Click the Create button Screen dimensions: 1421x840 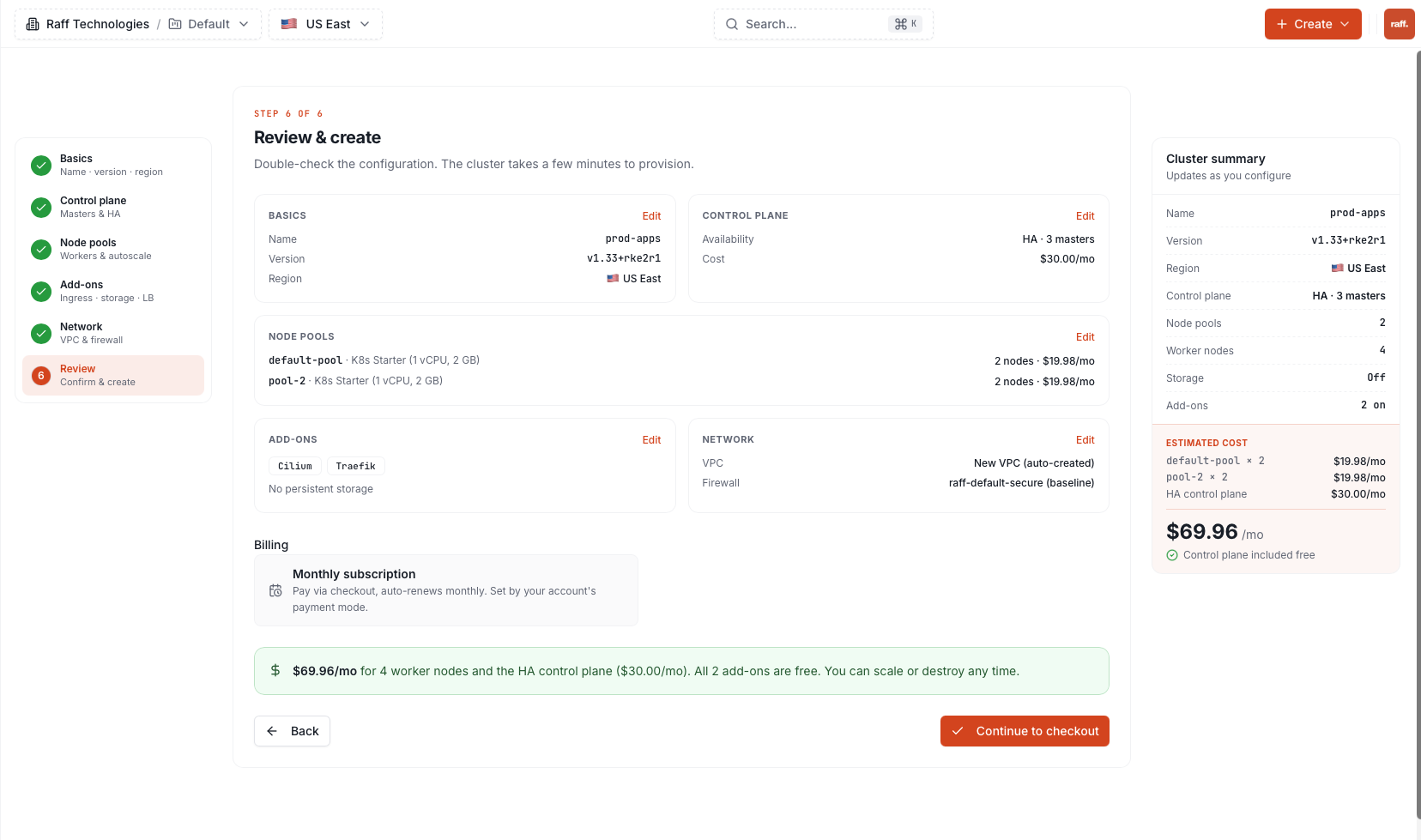point(1313,24)
